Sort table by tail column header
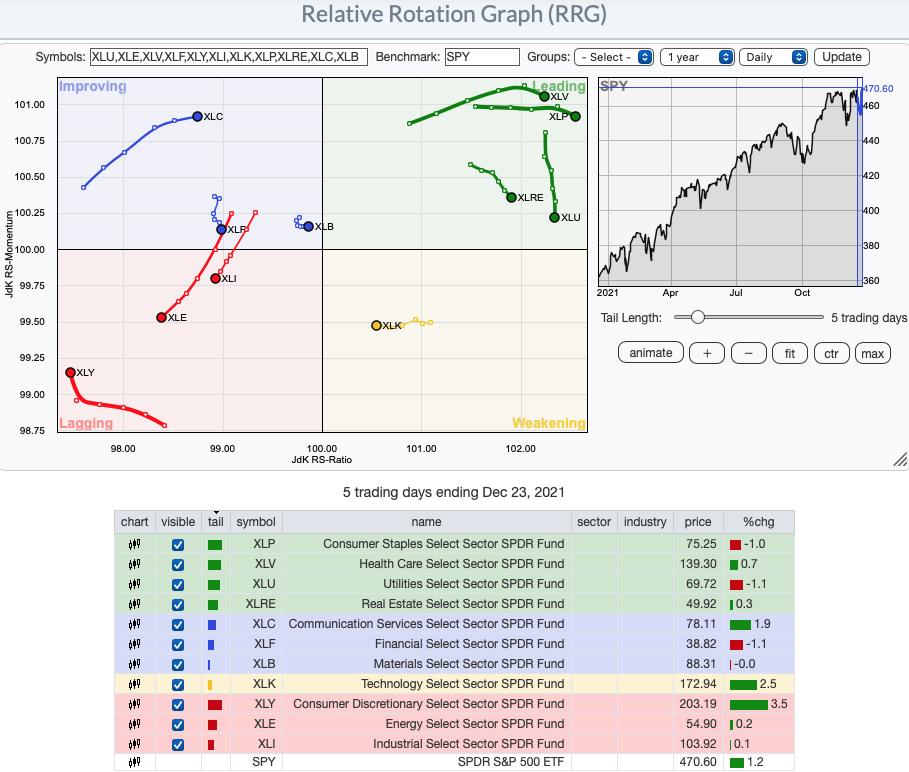Viewport: 909px width, 772px height. pyautogui.click(x=216, y=522)
